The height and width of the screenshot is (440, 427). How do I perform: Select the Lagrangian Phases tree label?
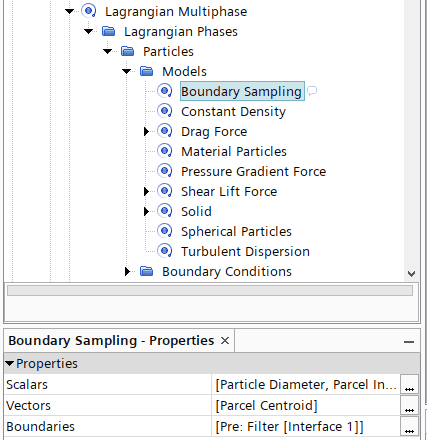(x=181, y=31)
